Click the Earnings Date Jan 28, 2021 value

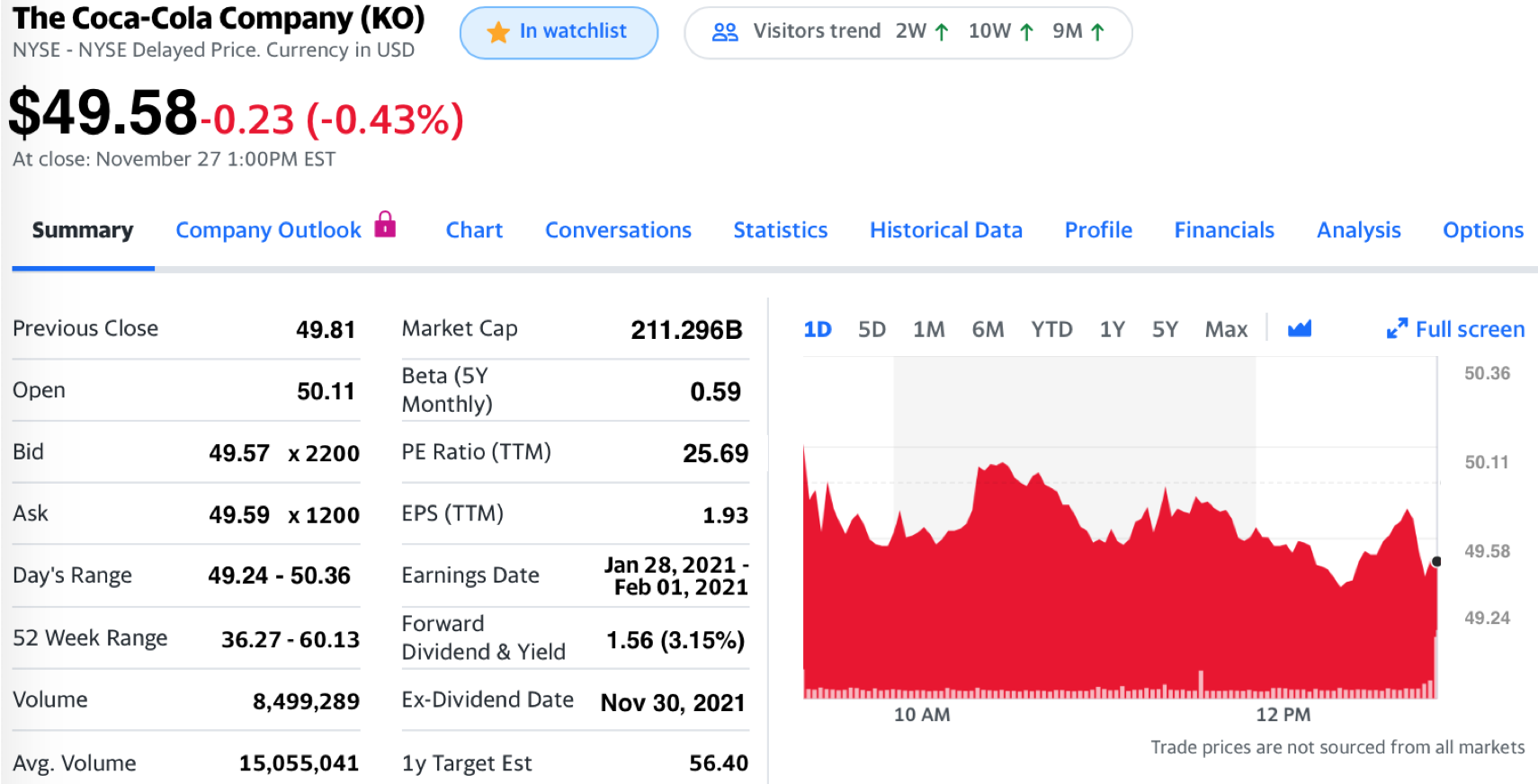click(676, 576)
